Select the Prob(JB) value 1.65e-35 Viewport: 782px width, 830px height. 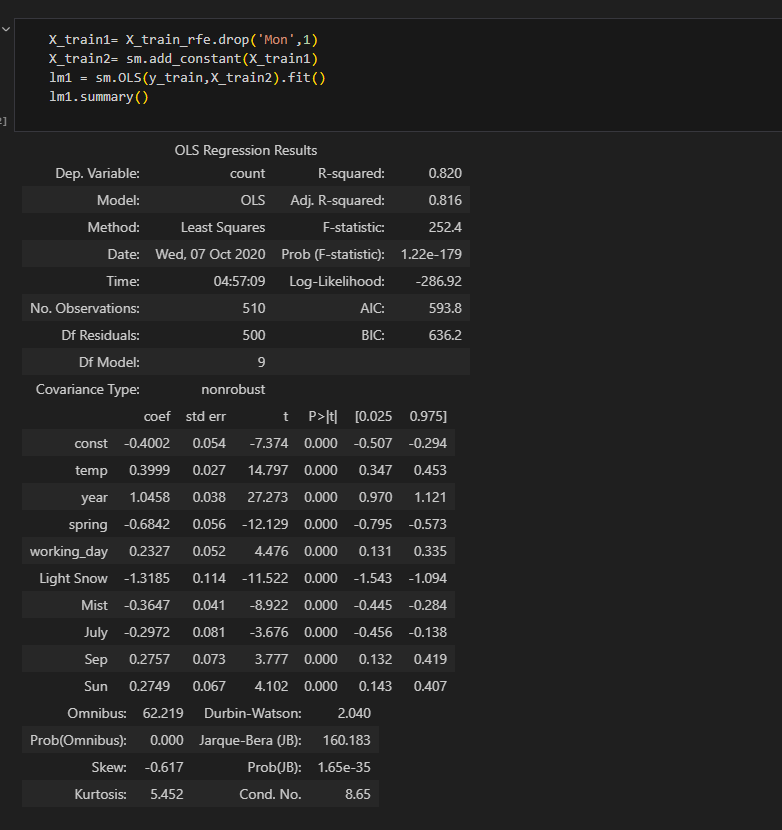pos(344,767)
